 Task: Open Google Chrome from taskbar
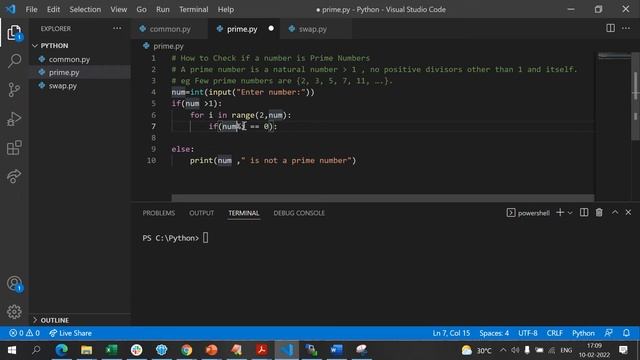coord(186,350)
